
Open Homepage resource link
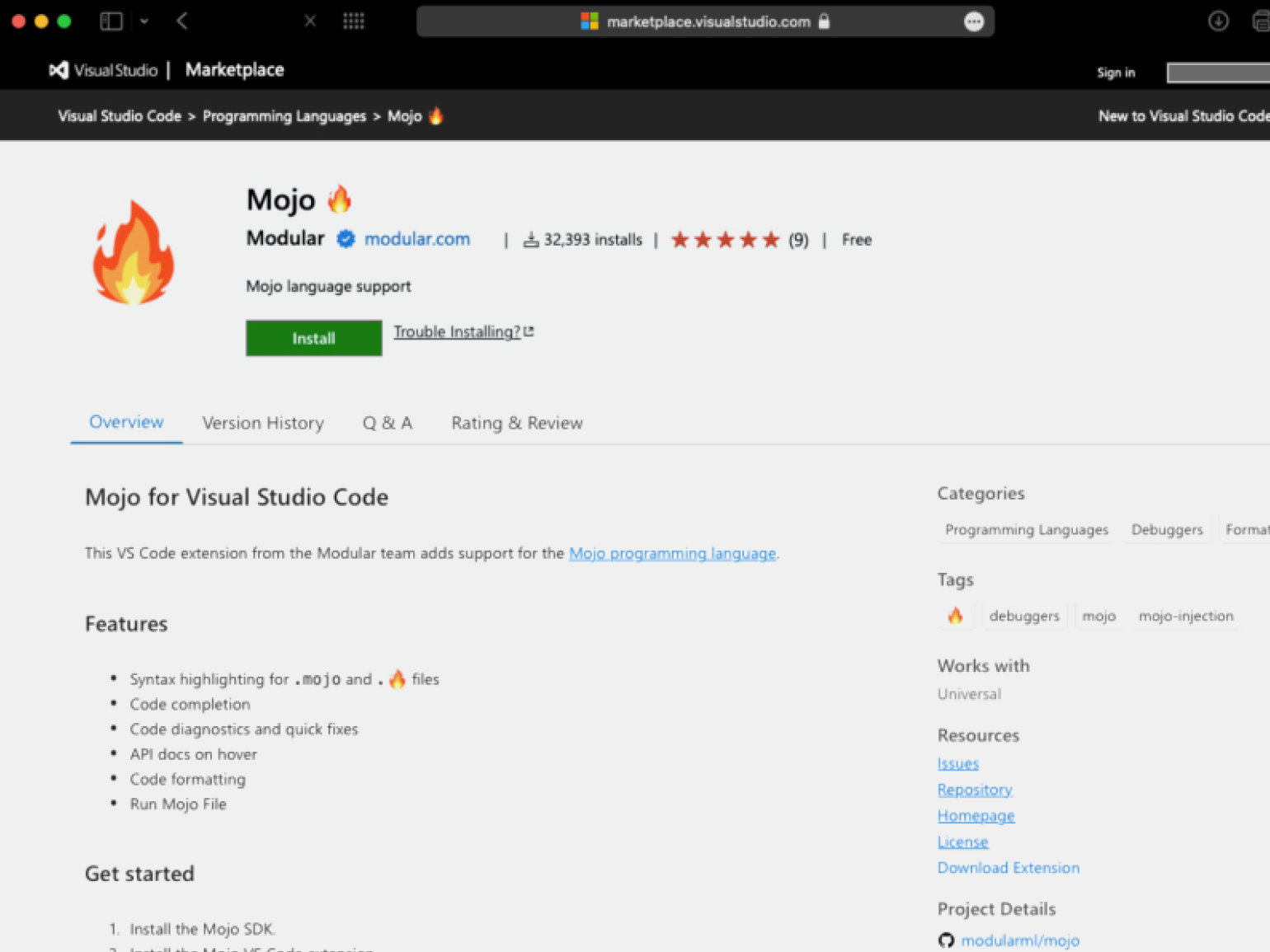click(976, 815)
